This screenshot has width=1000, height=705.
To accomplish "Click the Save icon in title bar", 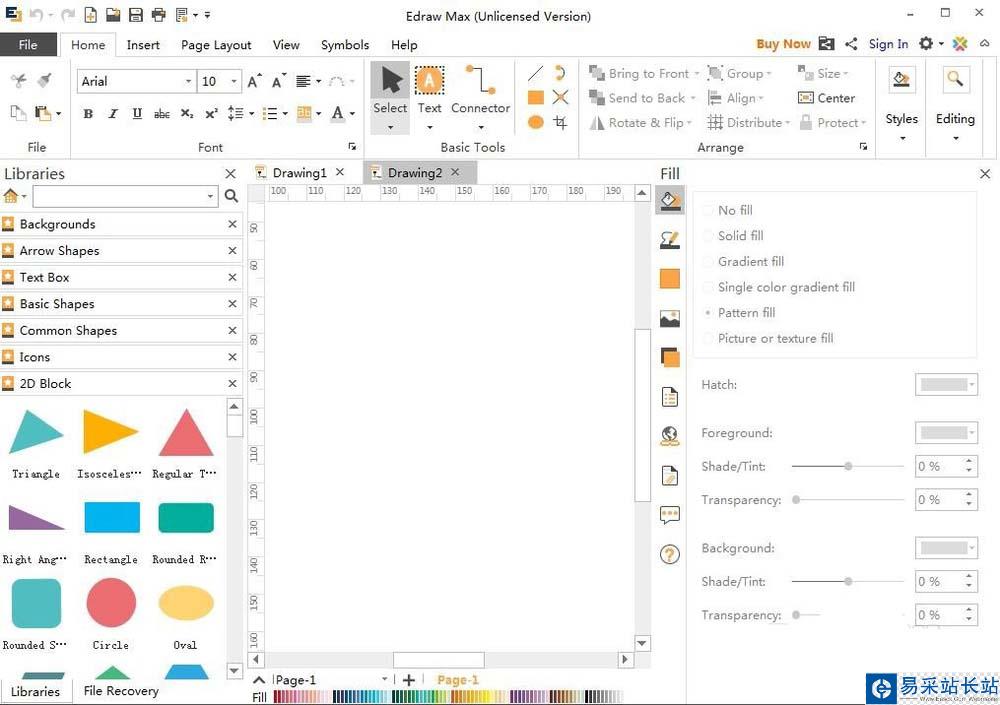I will pos(135,15).
